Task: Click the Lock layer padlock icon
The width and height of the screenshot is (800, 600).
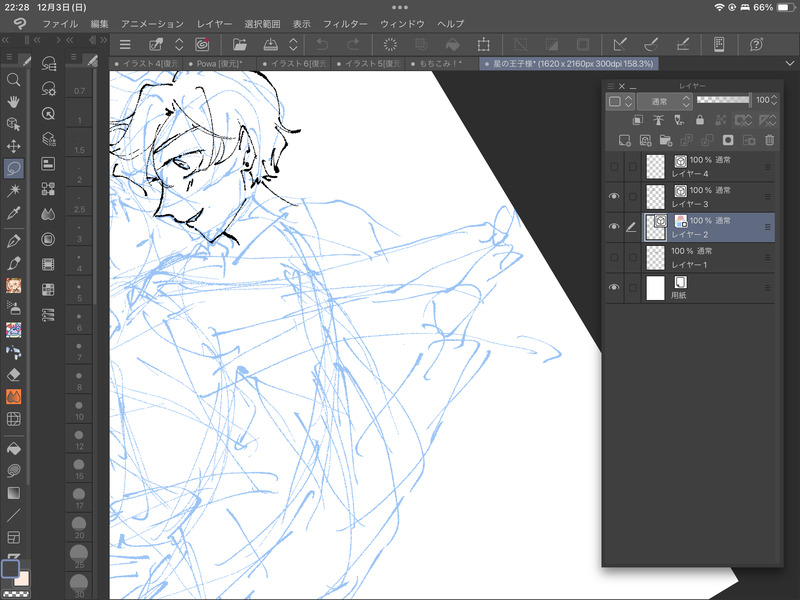Action: [x=699, y=120]
